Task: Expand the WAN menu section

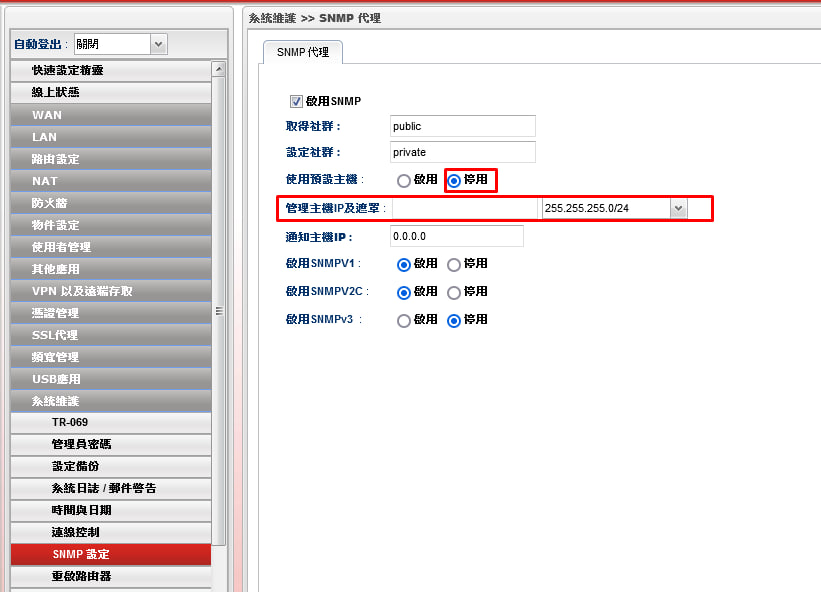Action: (x=111, y=115)
